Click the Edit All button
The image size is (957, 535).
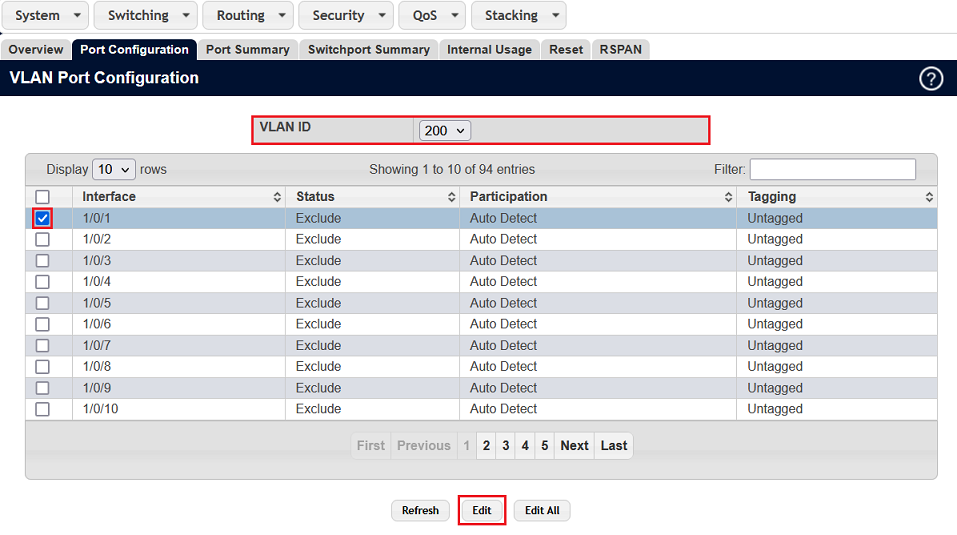point(542,510)
